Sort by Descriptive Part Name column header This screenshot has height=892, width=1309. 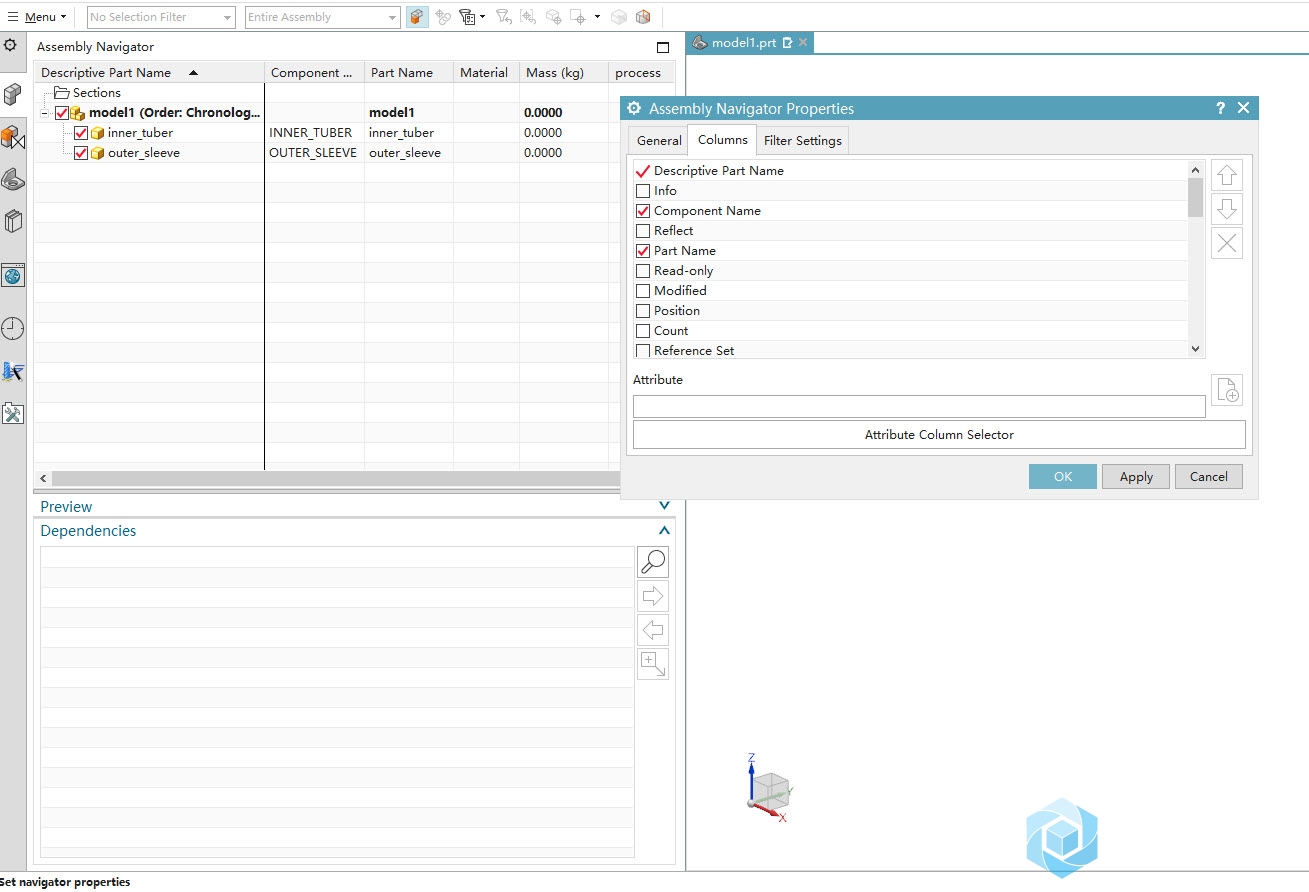coord(149,73)
